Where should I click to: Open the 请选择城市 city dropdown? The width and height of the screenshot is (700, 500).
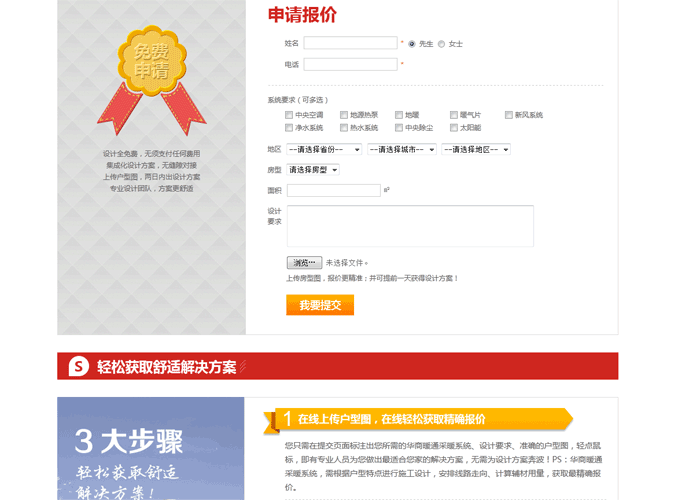(401, 150)
